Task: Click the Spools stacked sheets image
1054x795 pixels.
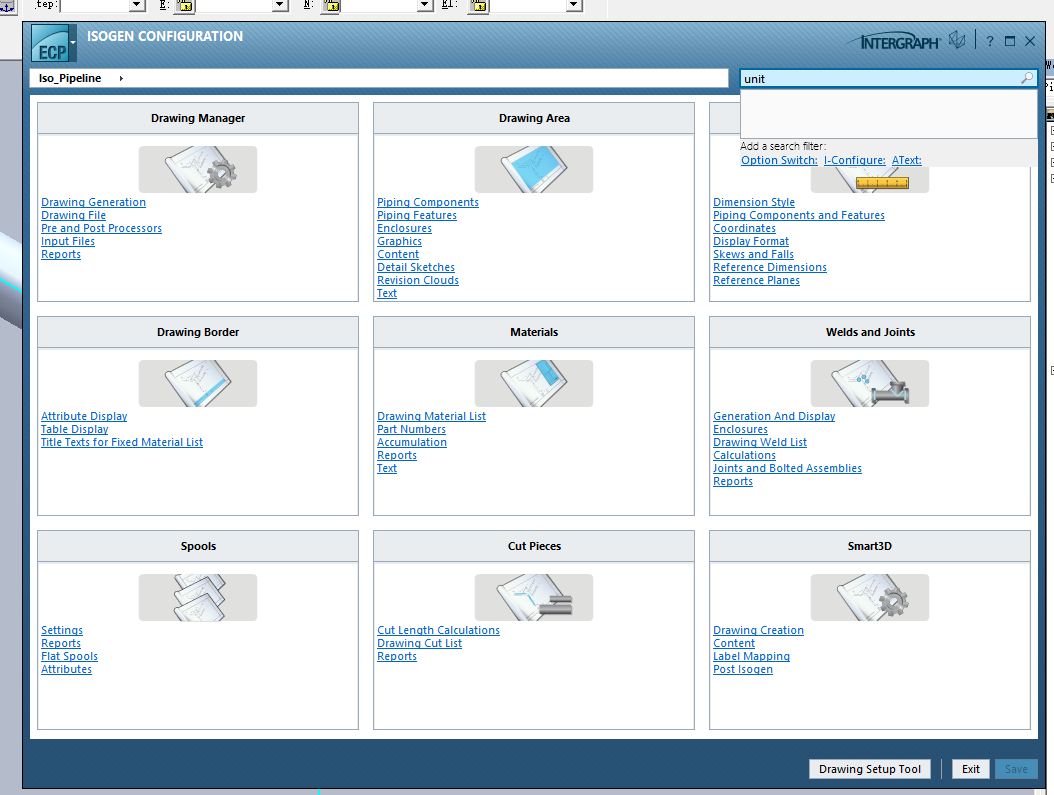Action: click(x=198, y=597)
